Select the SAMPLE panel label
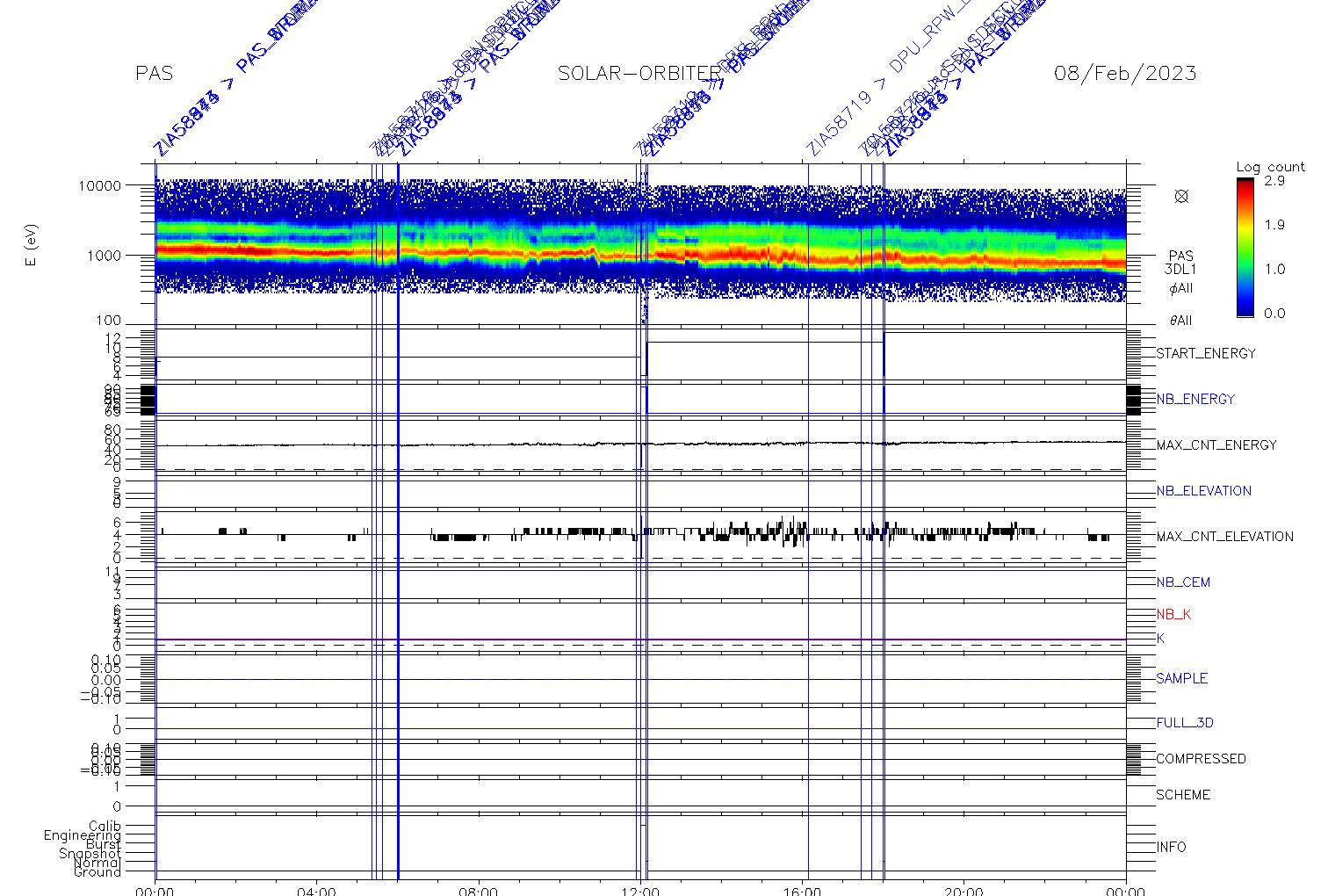 (x=1181, y=679)
